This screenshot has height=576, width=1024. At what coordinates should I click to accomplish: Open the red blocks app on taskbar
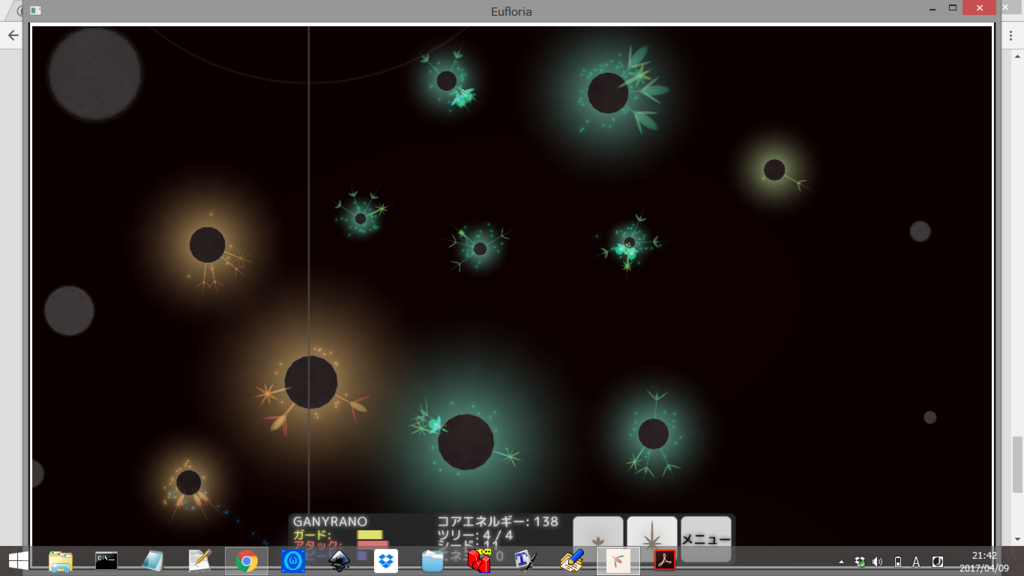pyautogui.click(x=479, y=561)
